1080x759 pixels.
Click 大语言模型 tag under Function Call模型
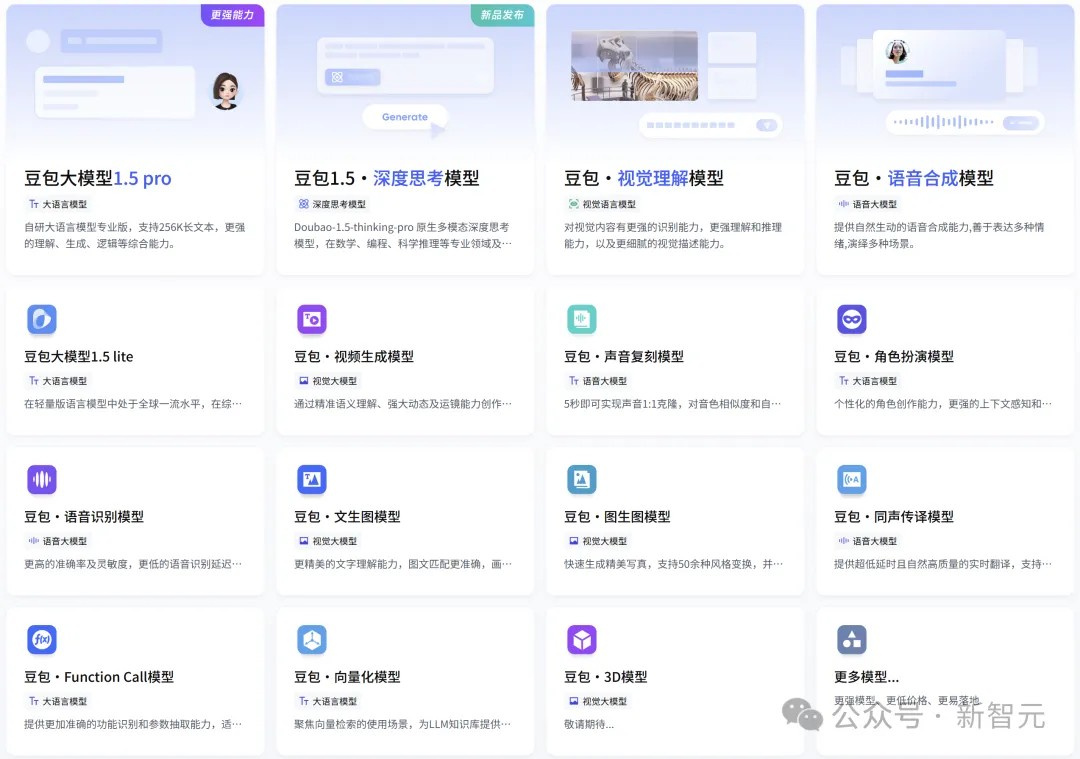[58, 701]
